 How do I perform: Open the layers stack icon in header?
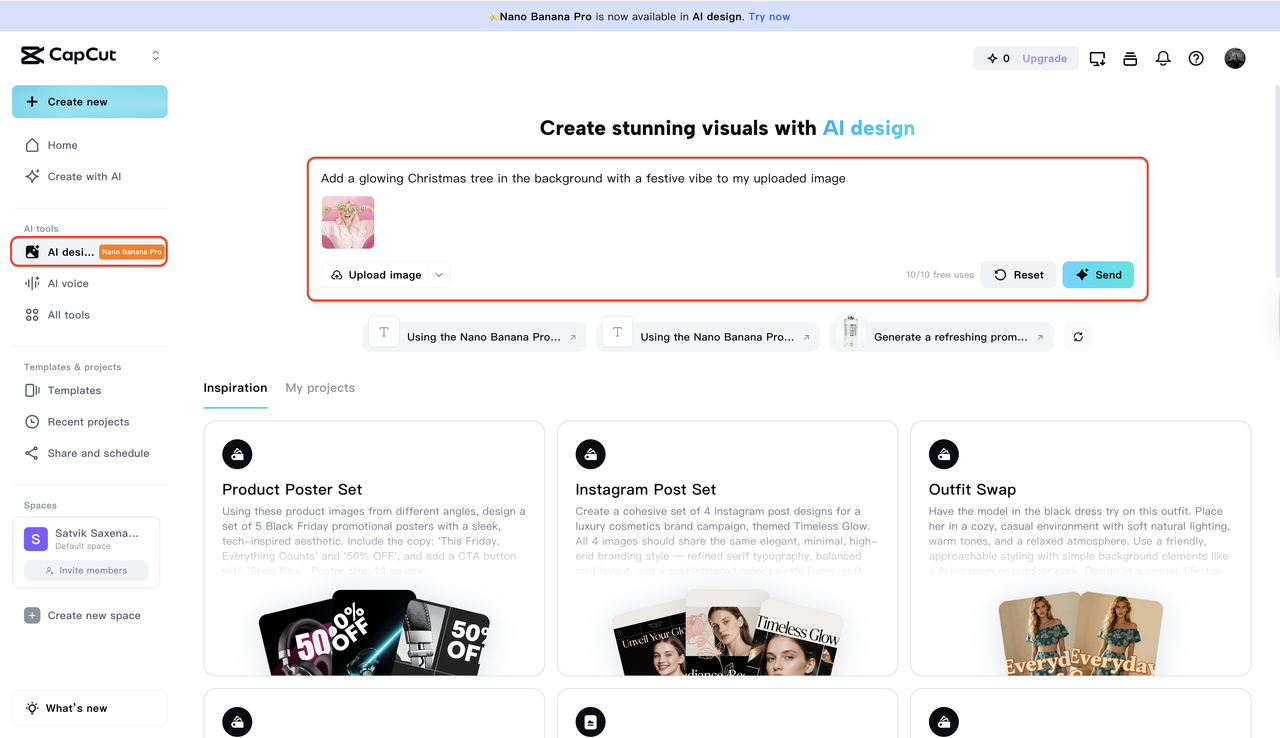[x=1130, y=59]
